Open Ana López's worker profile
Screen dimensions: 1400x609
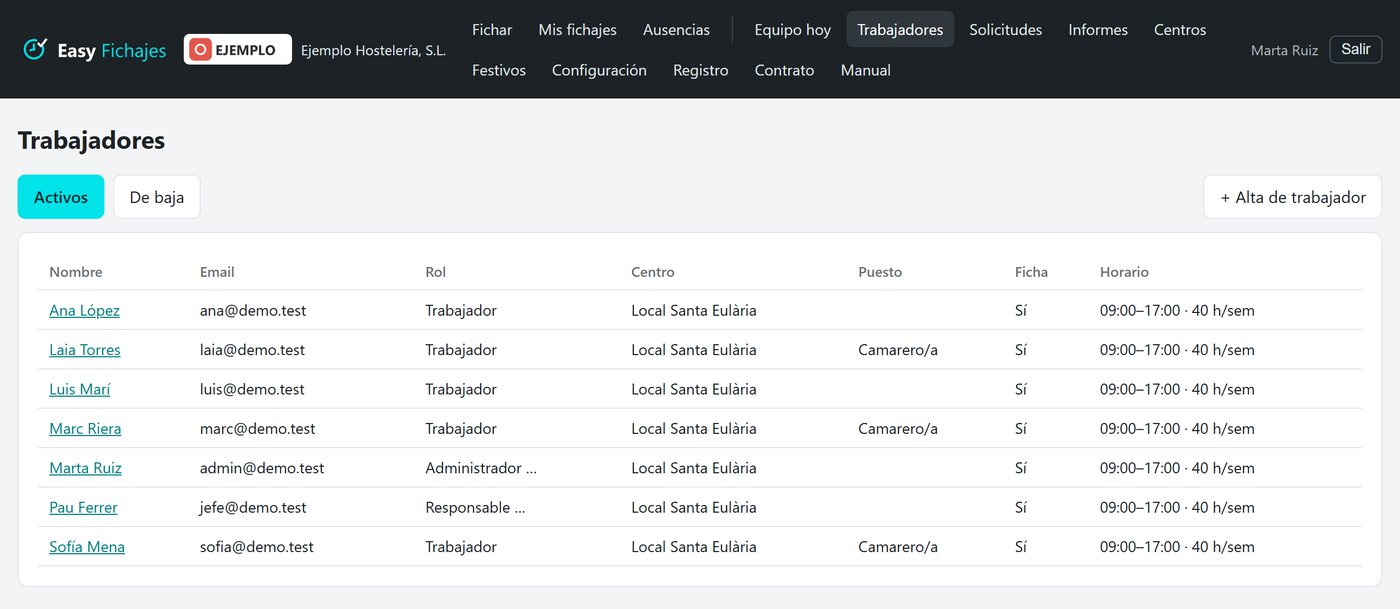pos(84,310)
